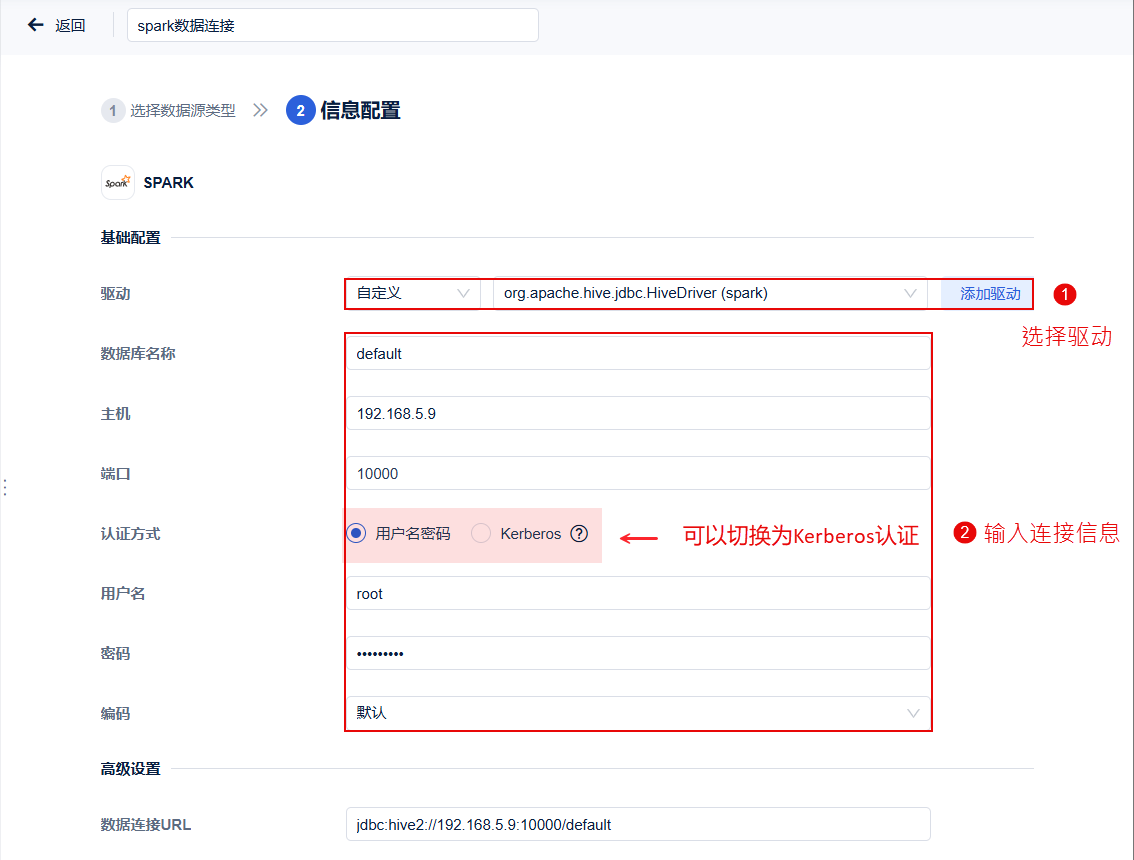Click the Kerberos help question icon
This screenshot has width=1134, height=860.
pyautogui.click(x=579, y=534)
